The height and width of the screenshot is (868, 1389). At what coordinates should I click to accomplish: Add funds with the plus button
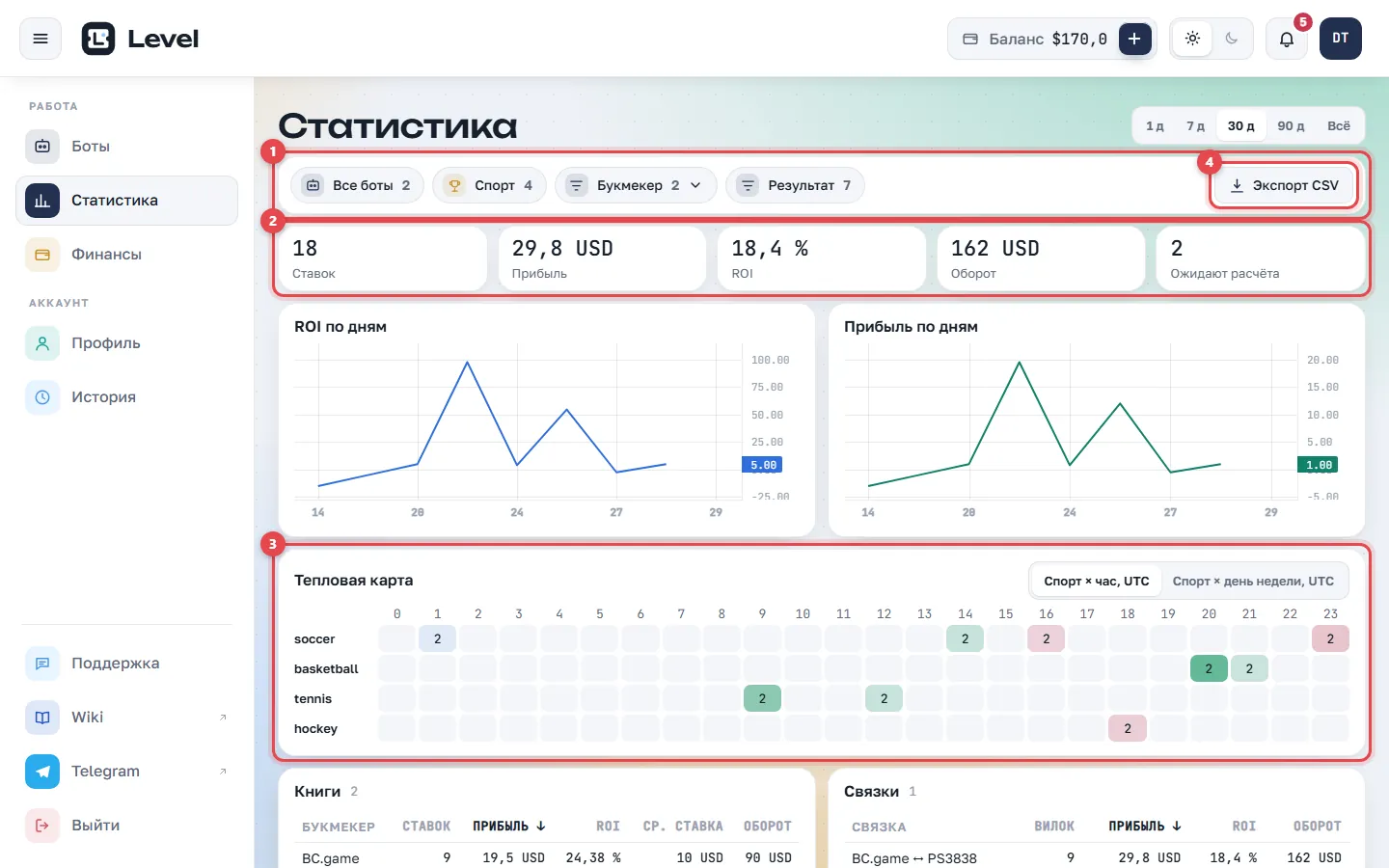[1134, 39]
